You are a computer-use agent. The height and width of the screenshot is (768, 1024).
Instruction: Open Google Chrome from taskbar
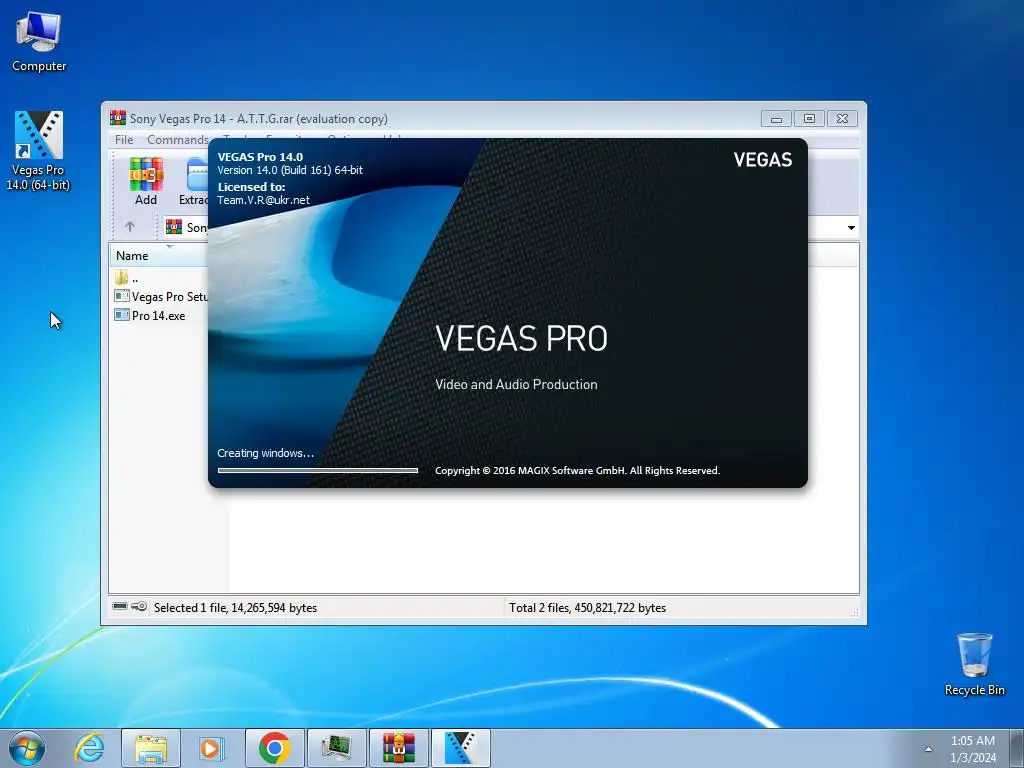tap(274, 748)
